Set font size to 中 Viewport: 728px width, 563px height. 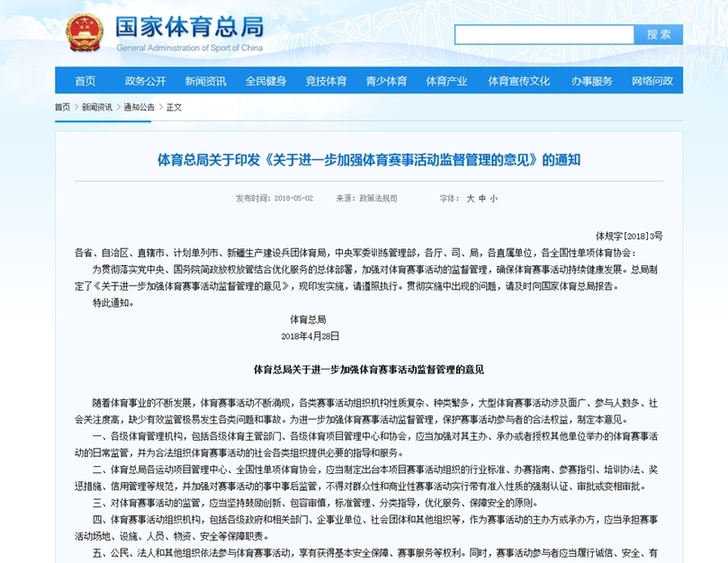coord(482,199)
